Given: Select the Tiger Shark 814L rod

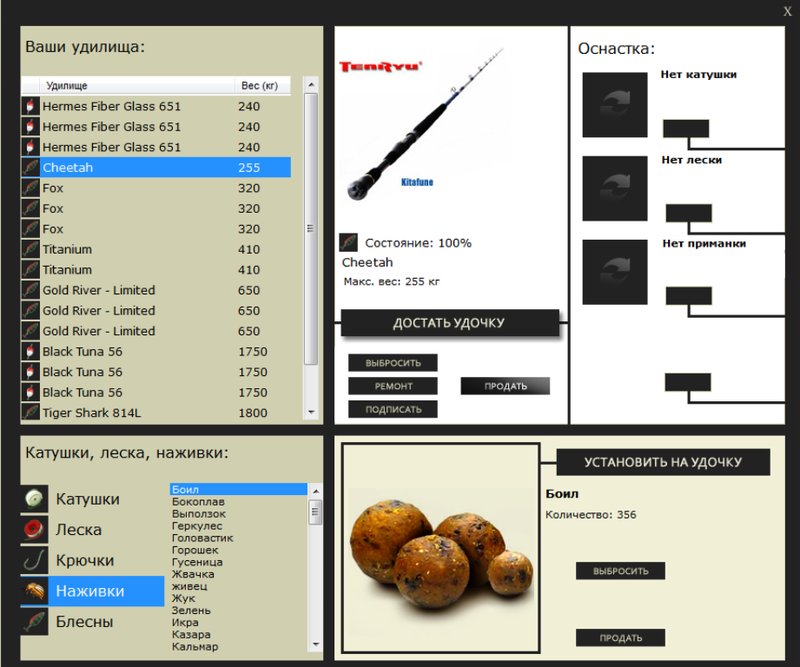Looking at the screenshot, I should click(156, 412).
